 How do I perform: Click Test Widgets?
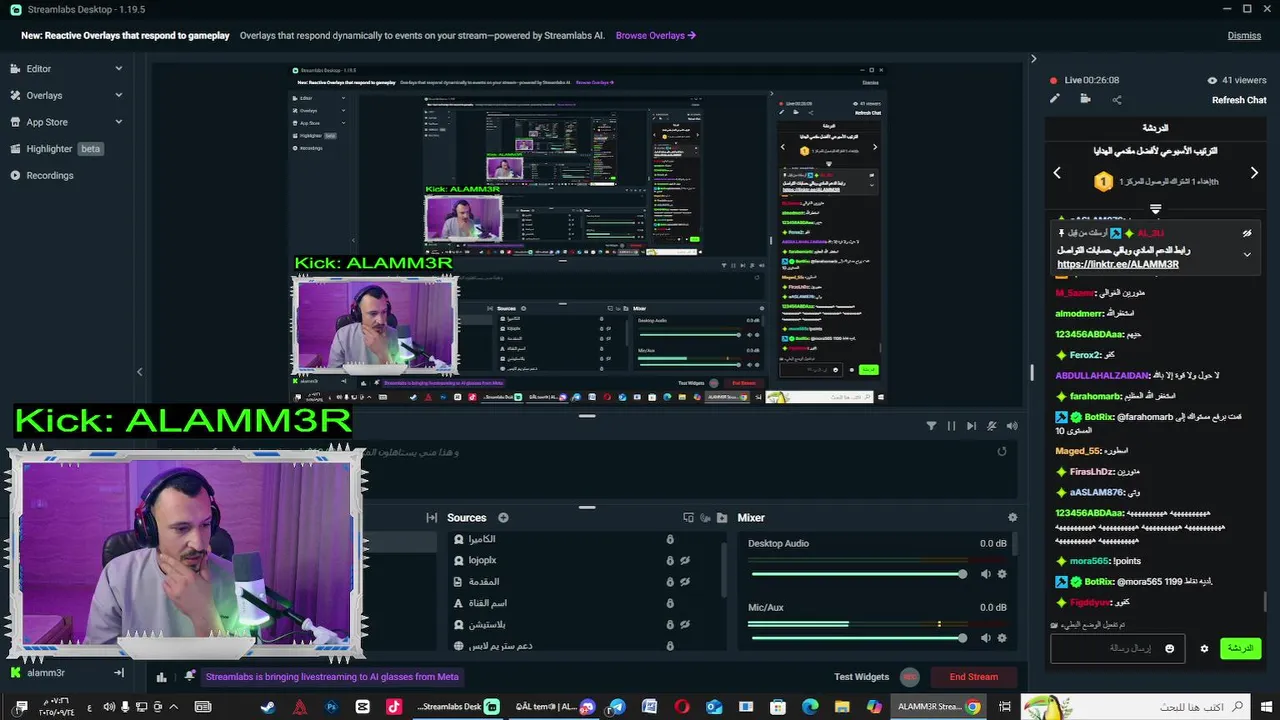[x=861, y=677]
